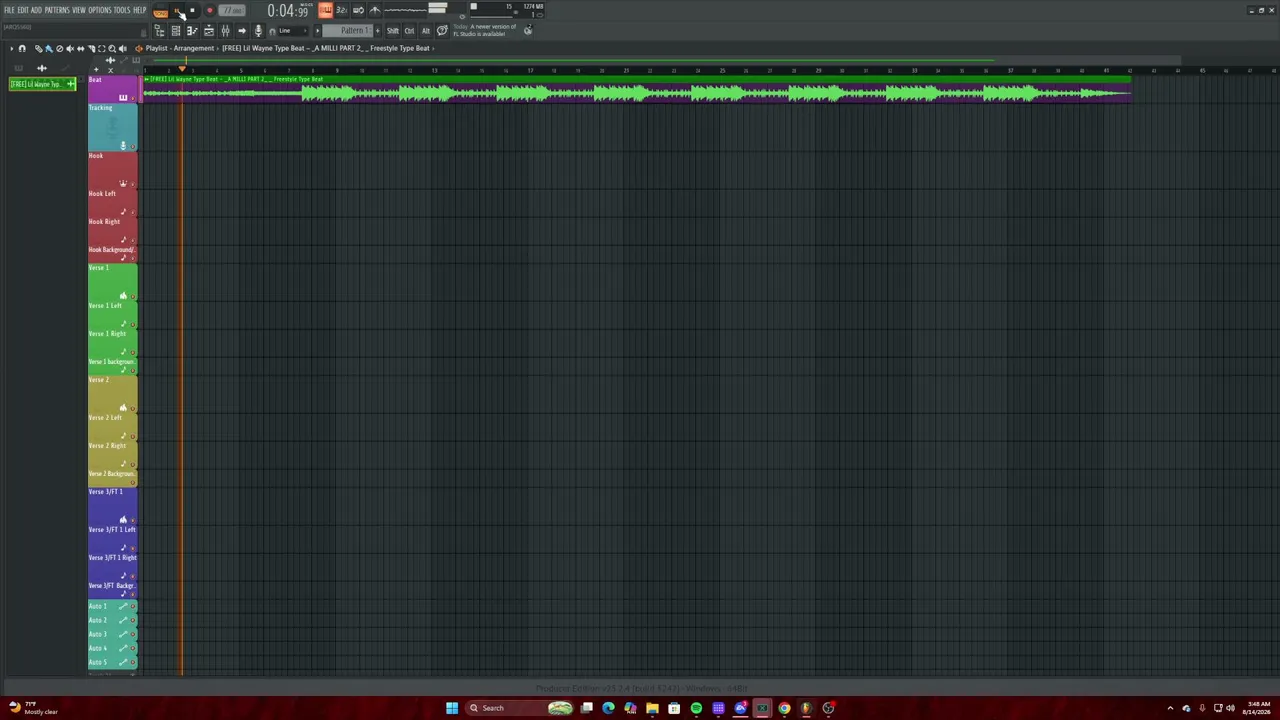Open Spotify from the taskbar
This screenshot has height=720, width=1280.
pos(696,708)
